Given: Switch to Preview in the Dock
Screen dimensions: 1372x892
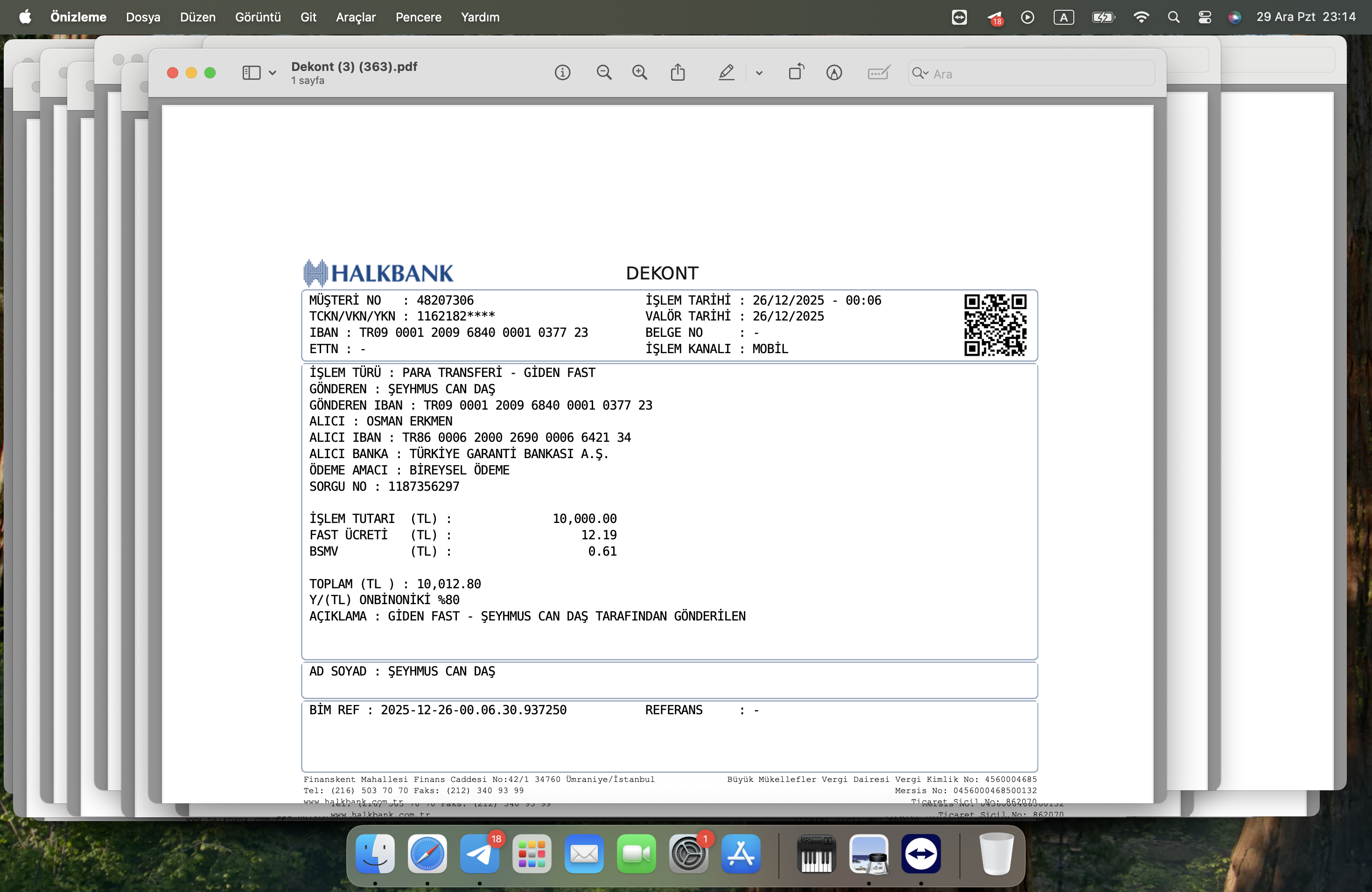Looking at the screenshot, I should (869, 853).
